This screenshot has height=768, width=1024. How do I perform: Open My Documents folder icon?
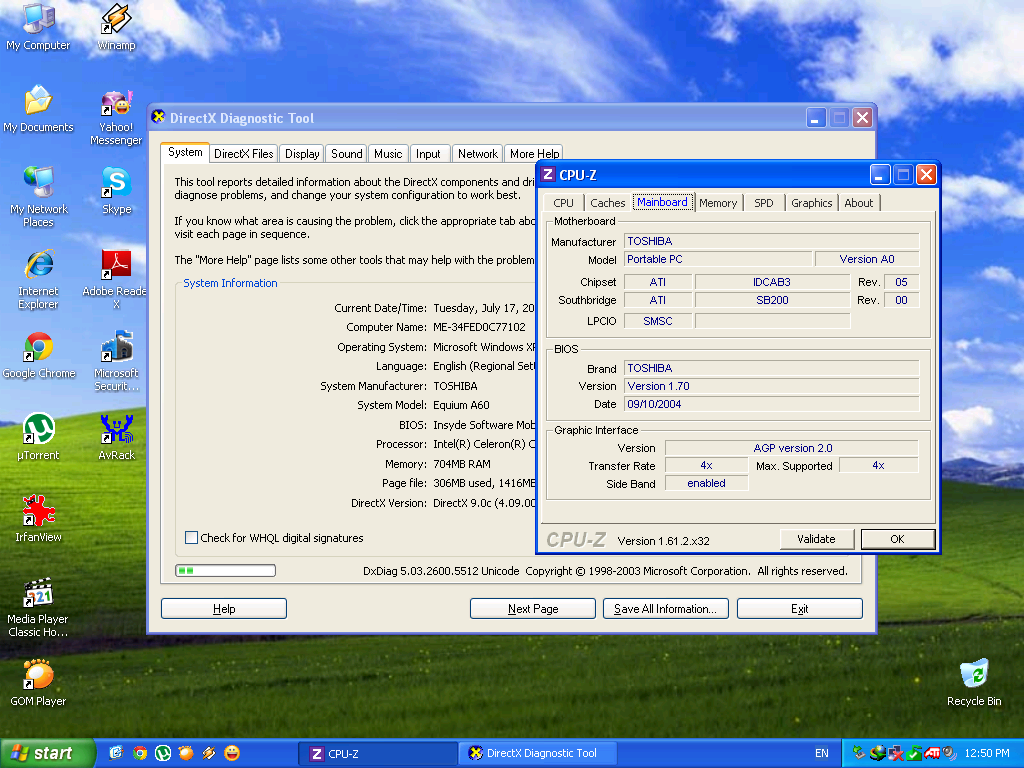[x=38, y=108]
